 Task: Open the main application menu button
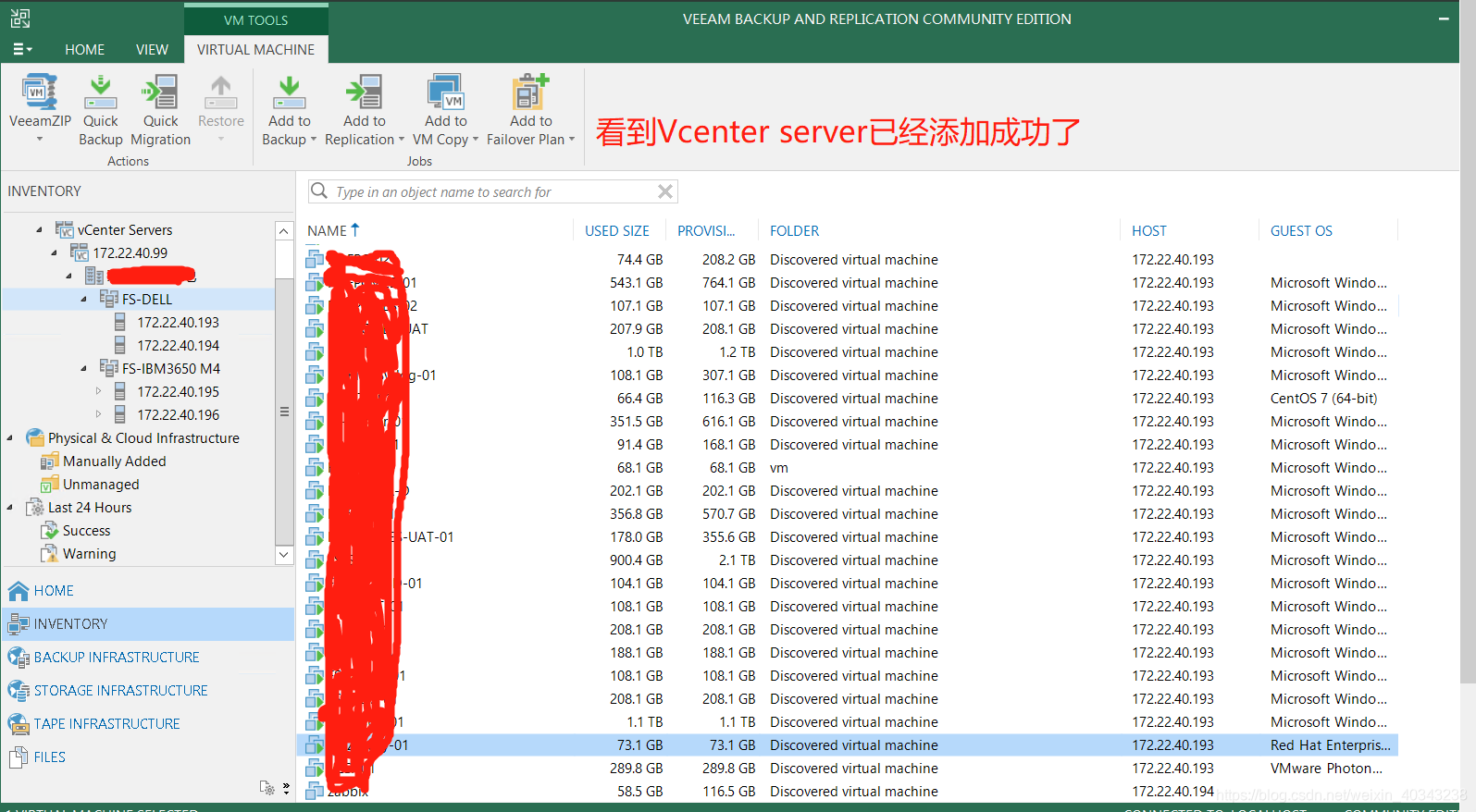coord(22,49)
